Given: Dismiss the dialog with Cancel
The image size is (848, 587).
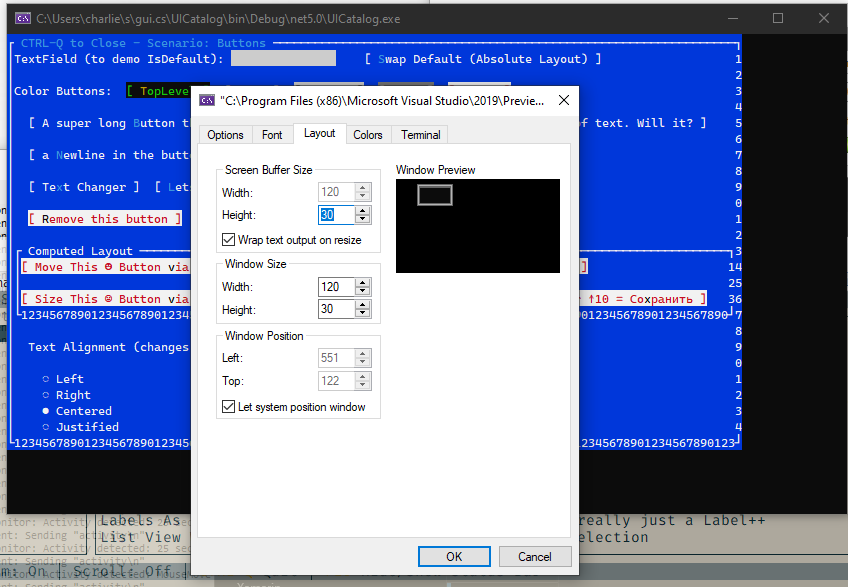Looking at the screenshot, I should 537,557.
